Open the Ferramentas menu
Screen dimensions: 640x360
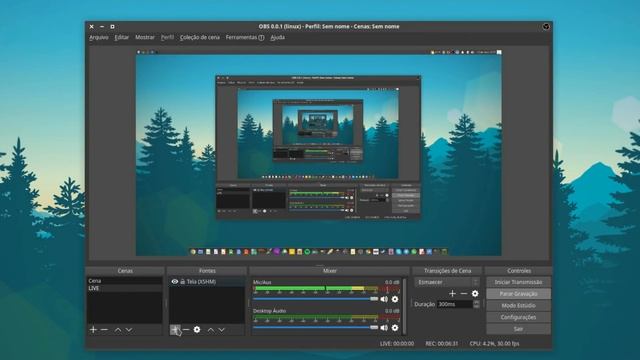pos(244,37)
